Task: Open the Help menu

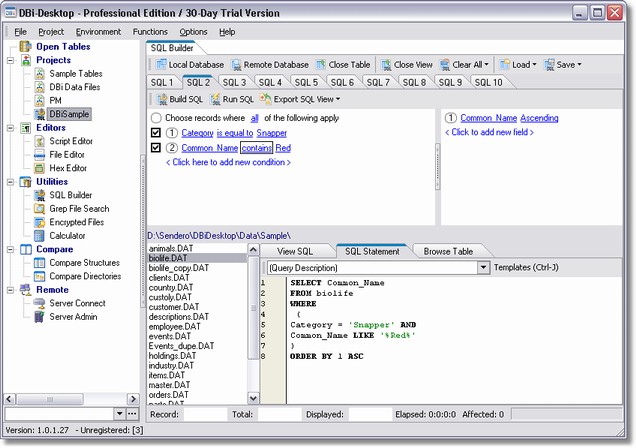Action: [227, 32]
